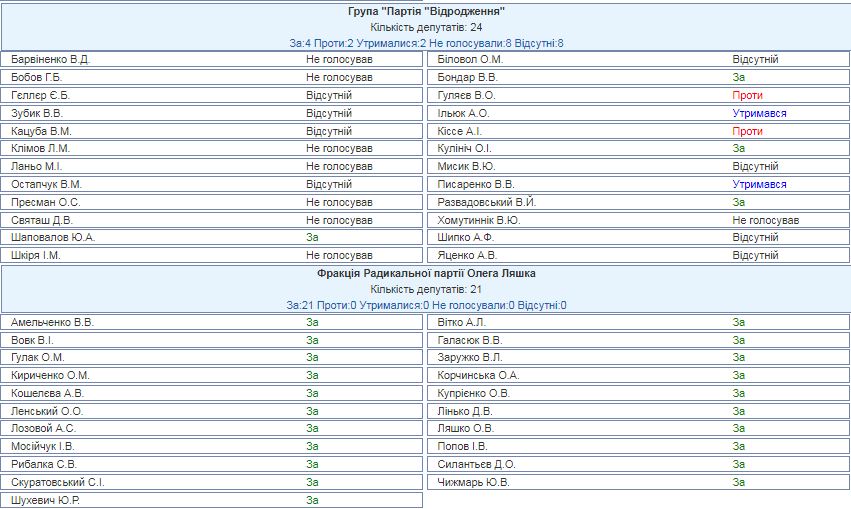
Task: Select deputy name Ляшко О.В.
Action: [466, 428]
